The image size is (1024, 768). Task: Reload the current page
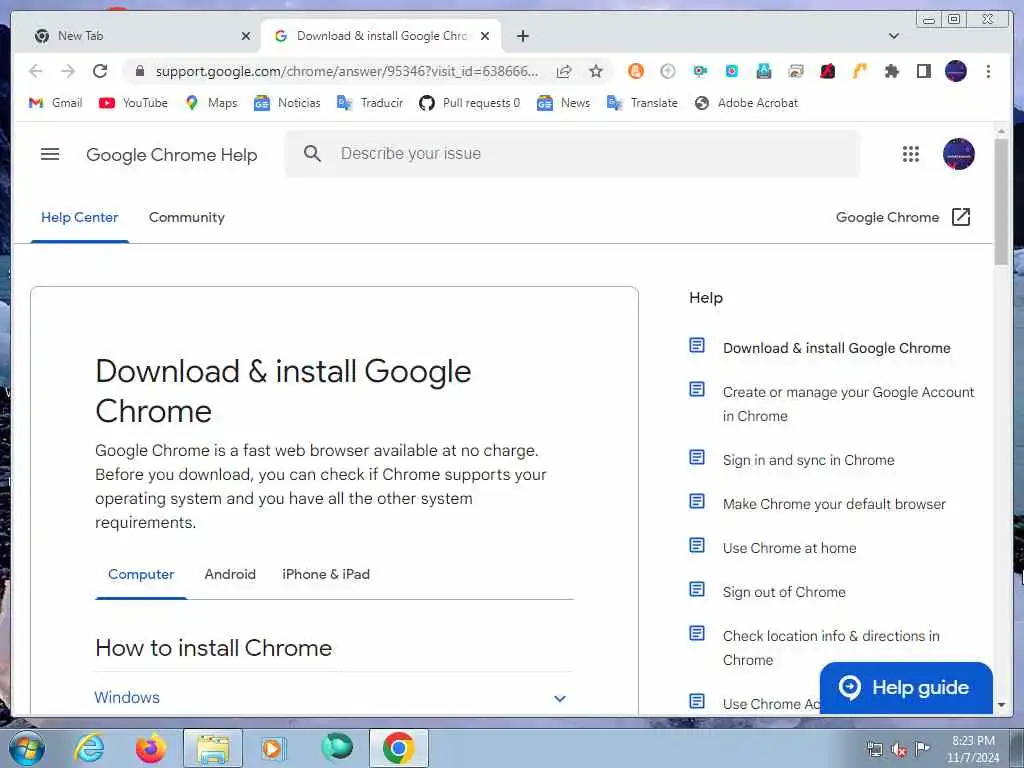coord(100,71)
